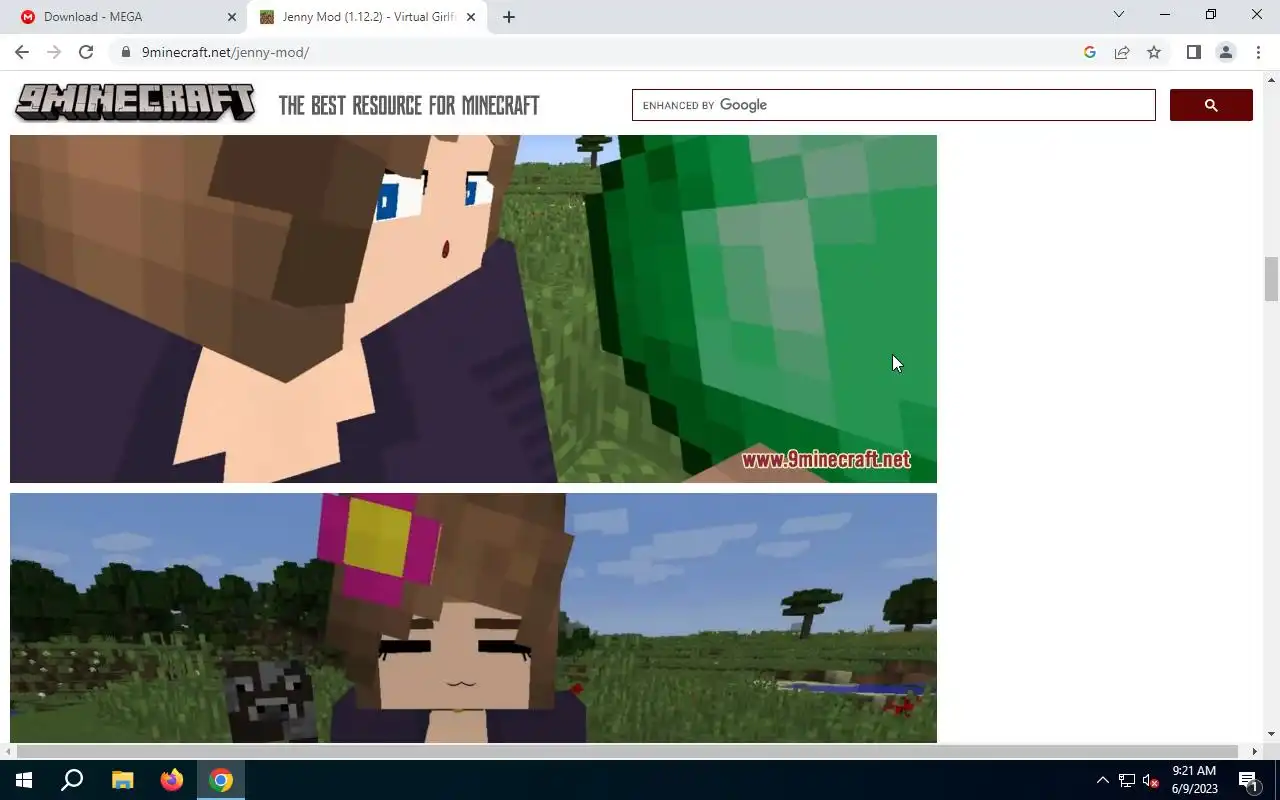Open the notification center
Image resolution: width=1280 pixels, height=800 pixels.
point(1248,780)
